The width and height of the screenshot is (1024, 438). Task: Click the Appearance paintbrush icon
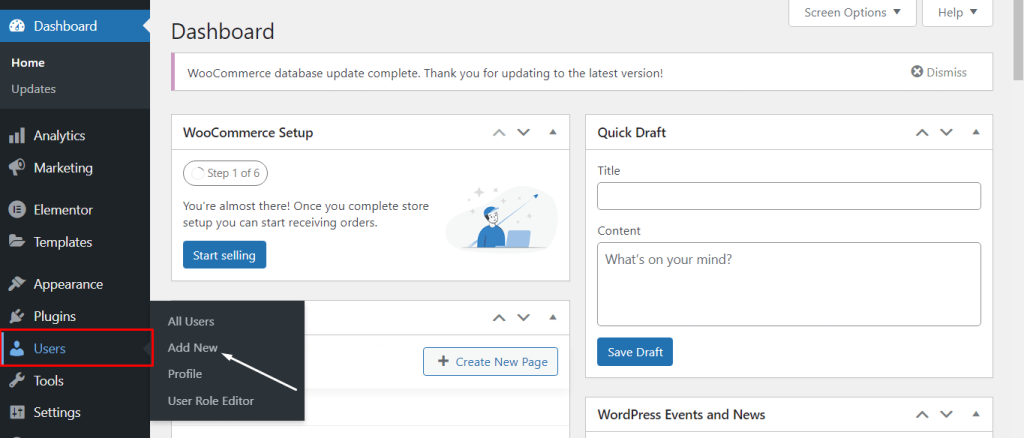coord(17,285)
